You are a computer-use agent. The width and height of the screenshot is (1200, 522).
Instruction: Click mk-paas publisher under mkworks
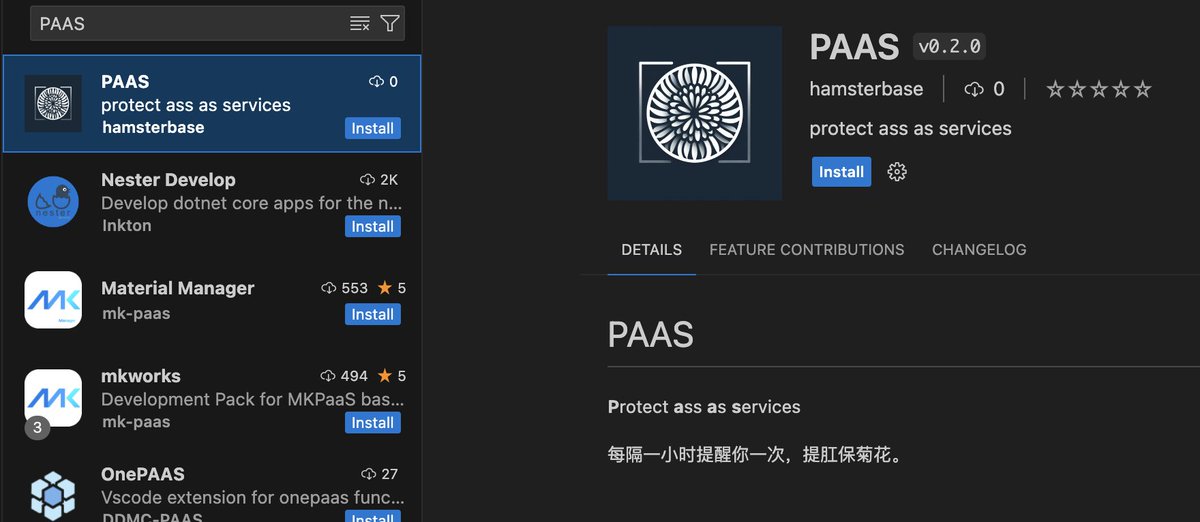pyautogui.click(x=136, y=421)
